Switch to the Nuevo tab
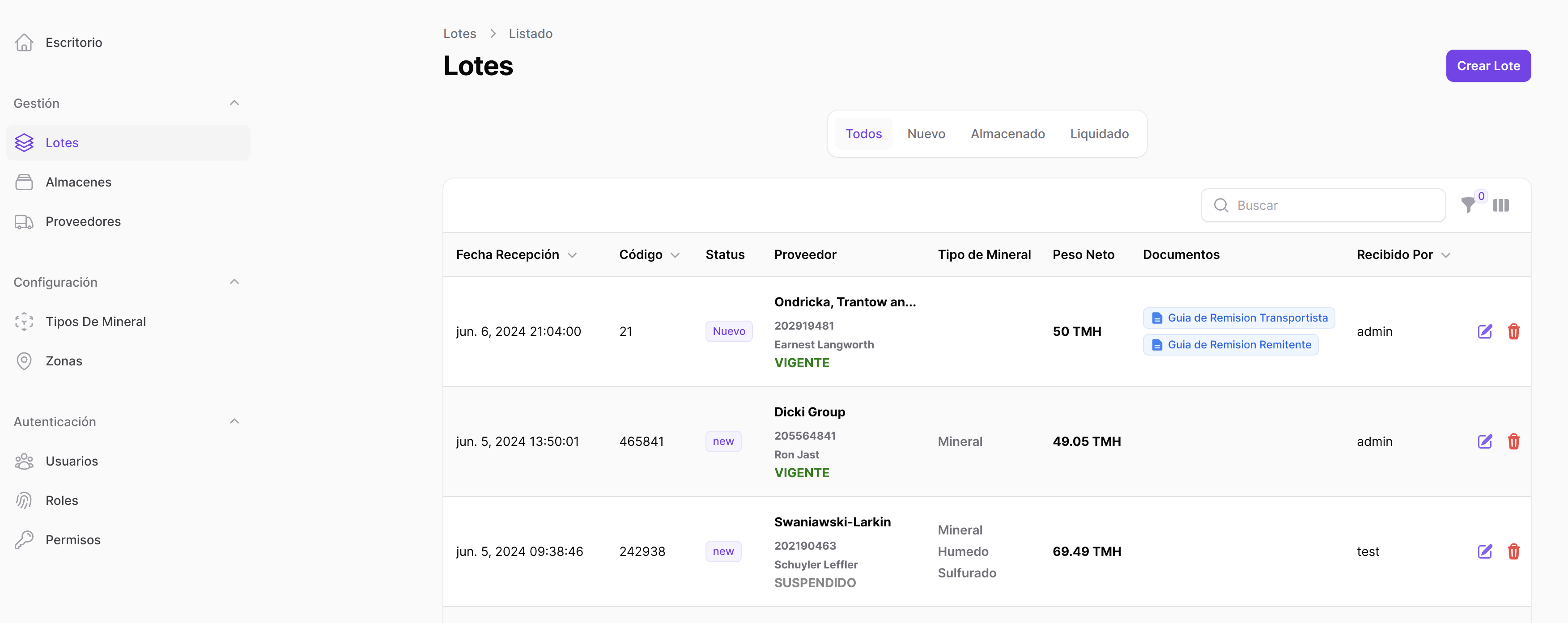 point(926,134)
